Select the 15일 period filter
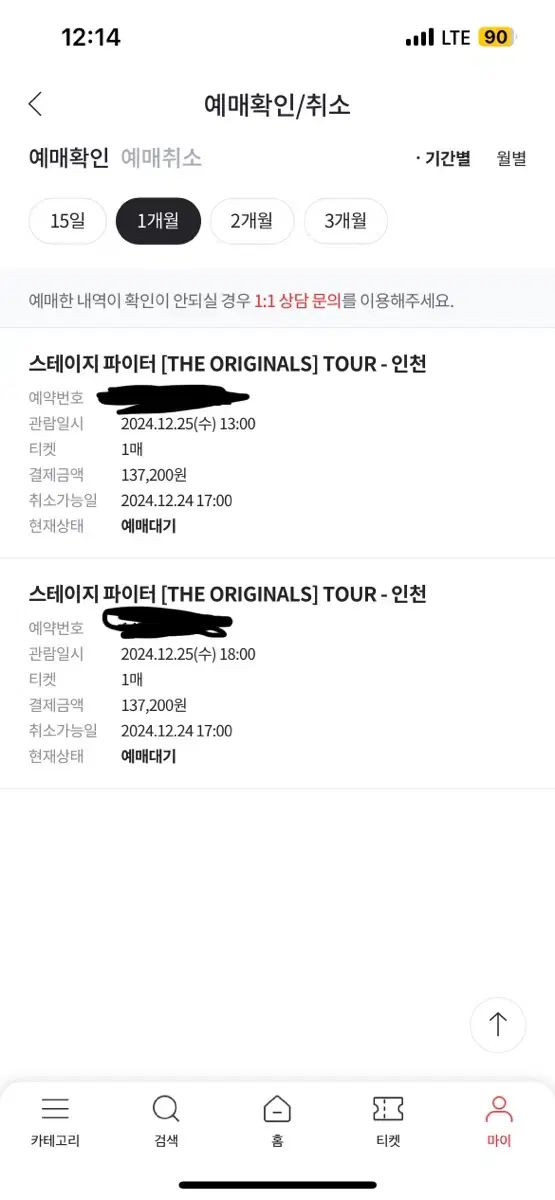This screenshot has height=1200, width=555. 68,221
